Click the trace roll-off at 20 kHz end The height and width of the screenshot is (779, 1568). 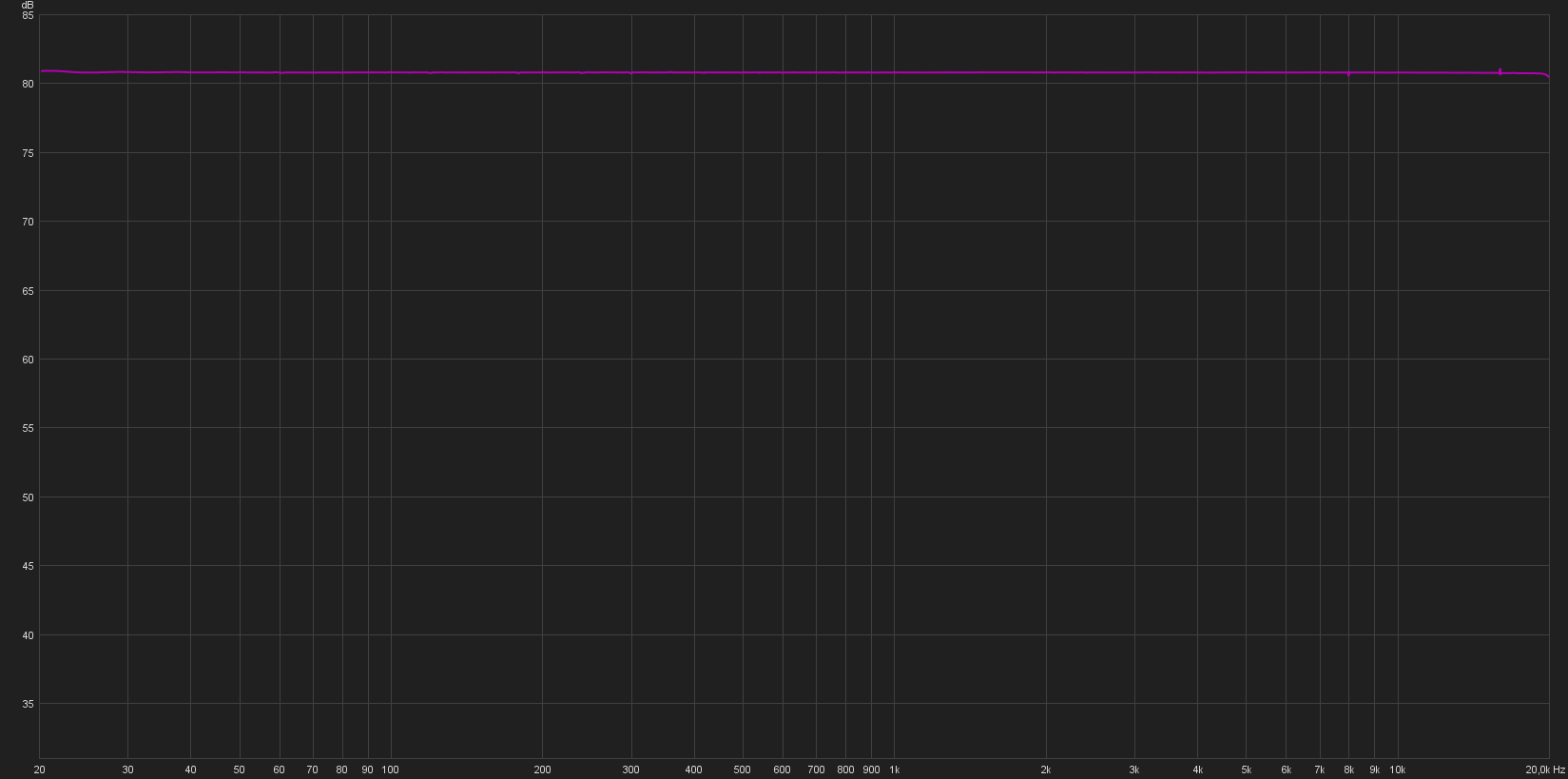point(1547,76)
